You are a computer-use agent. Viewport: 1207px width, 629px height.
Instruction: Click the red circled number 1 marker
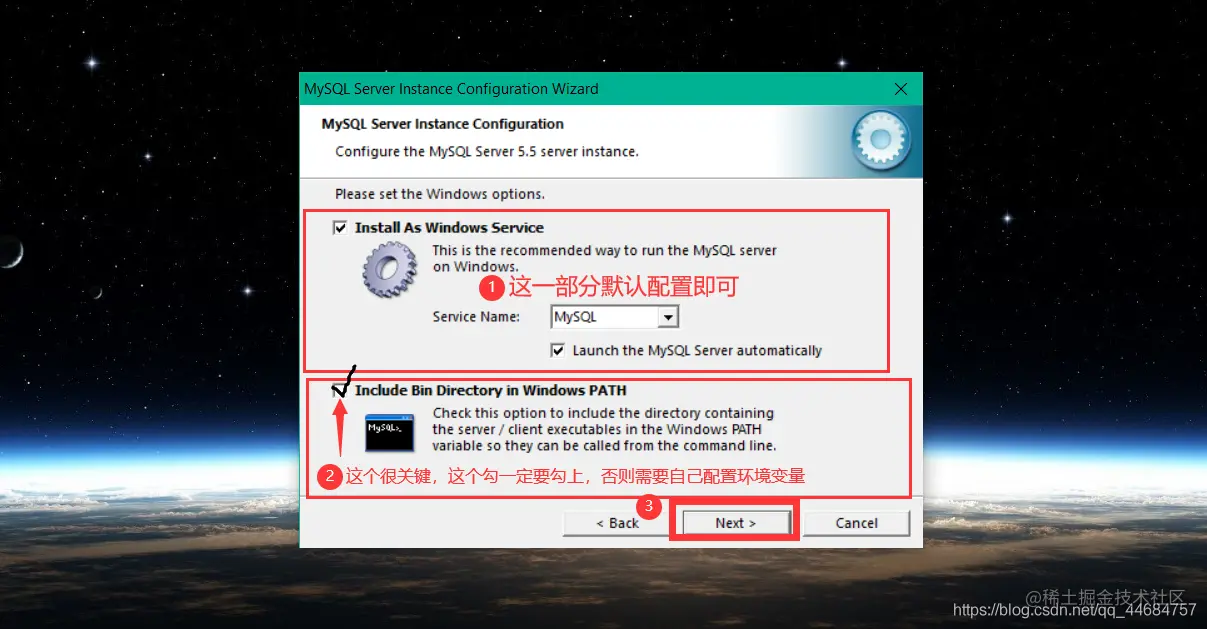492,288
